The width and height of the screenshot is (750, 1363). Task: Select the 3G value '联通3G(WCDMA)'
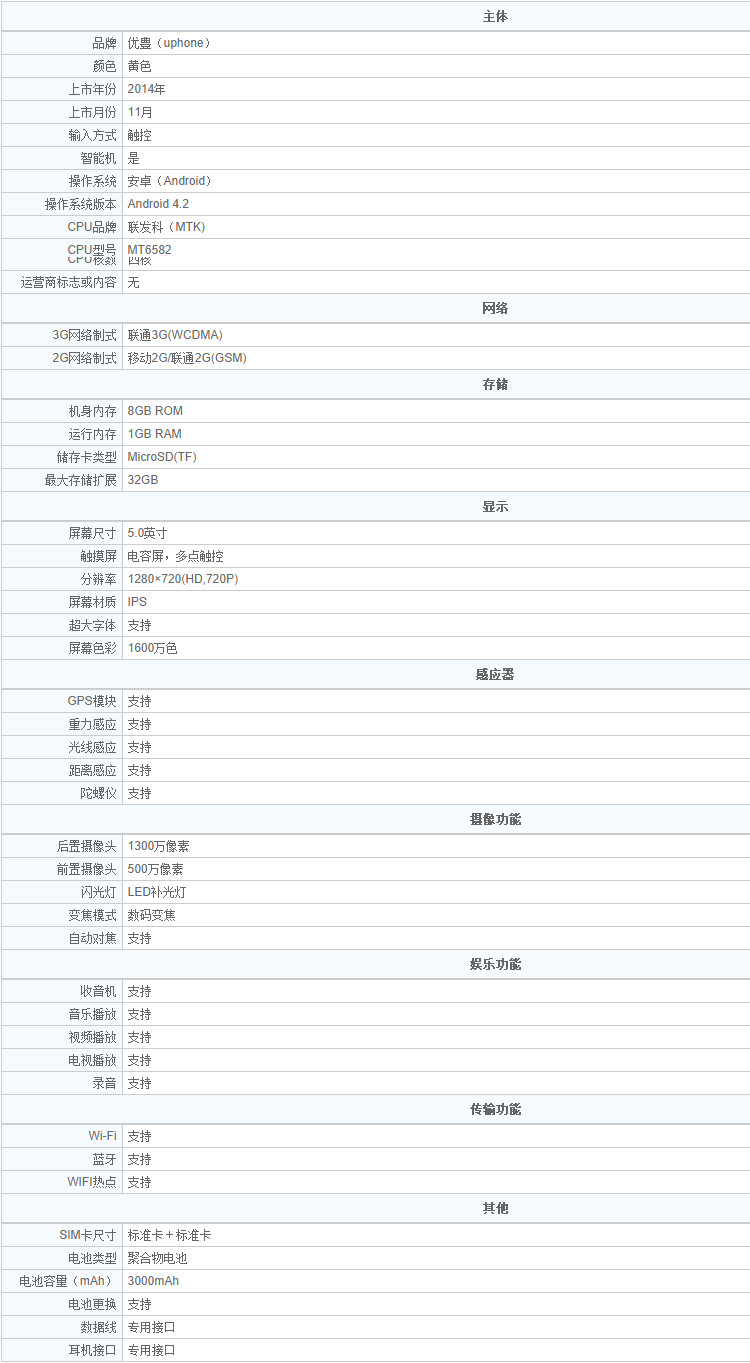174,335
